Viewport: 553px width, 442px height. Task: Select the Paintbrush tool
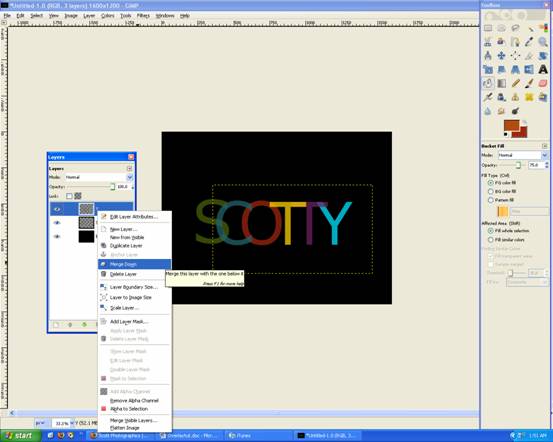(x=529, y=83)
